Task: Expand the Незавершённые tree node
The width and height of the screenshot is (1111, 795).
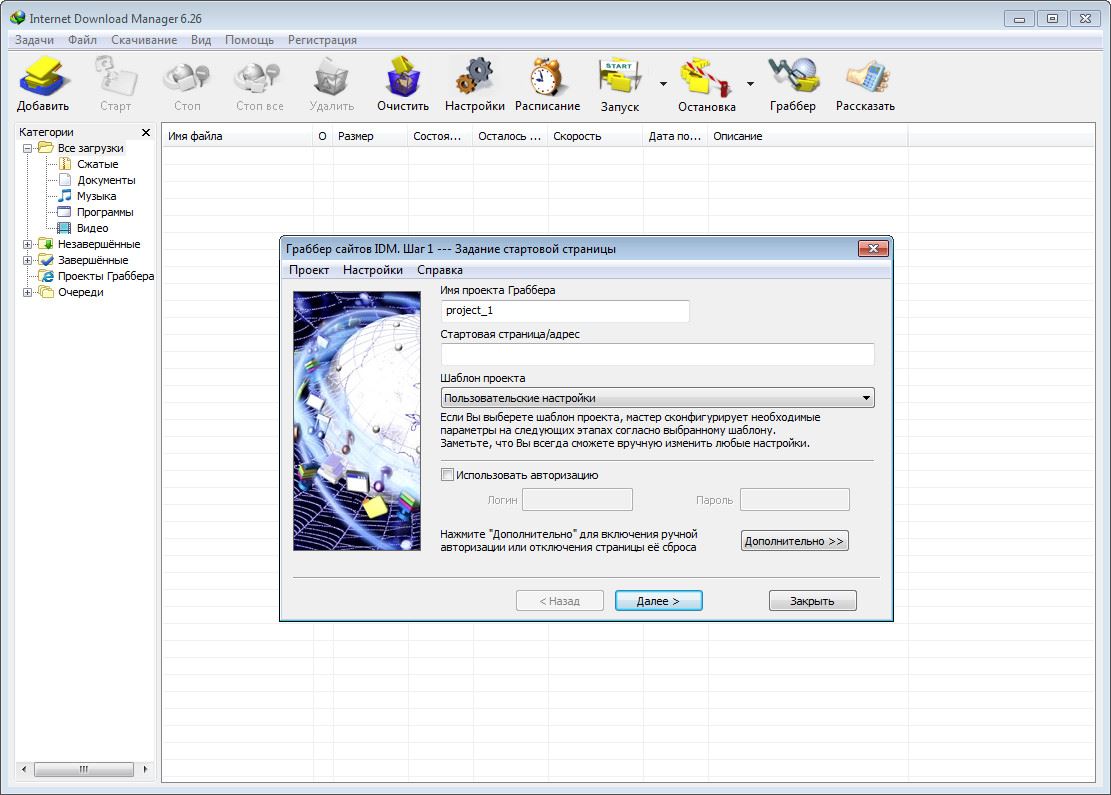Action: [27, 244]
